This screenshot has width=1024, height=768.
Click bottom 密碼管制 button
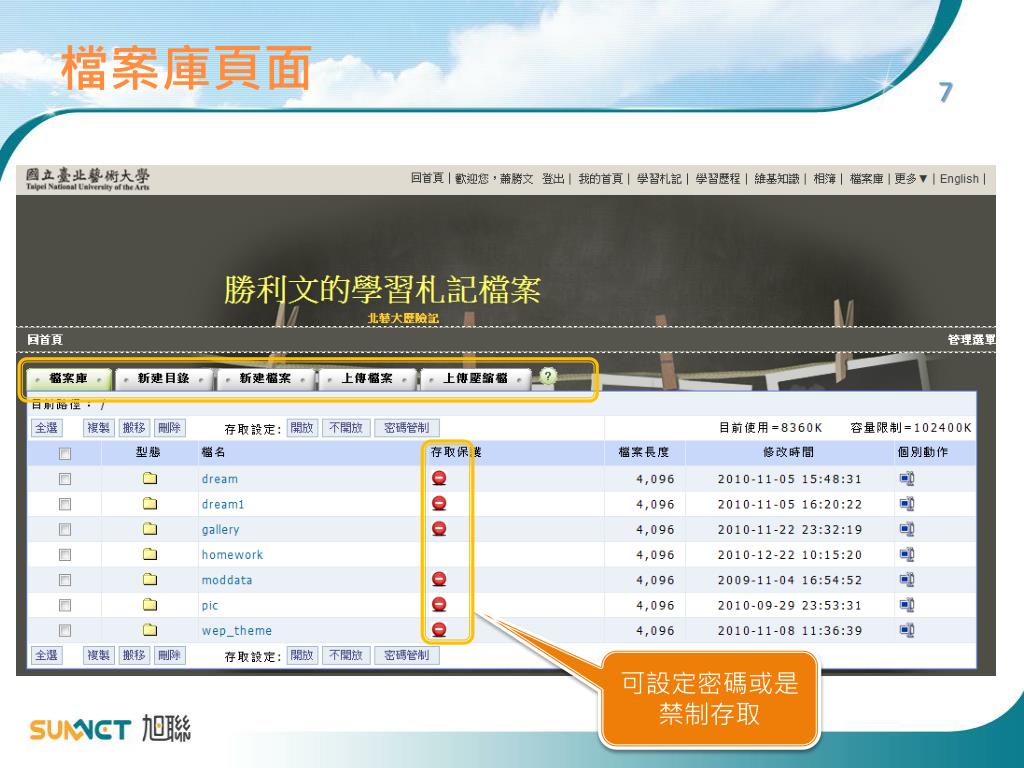(x=406, y=655)
